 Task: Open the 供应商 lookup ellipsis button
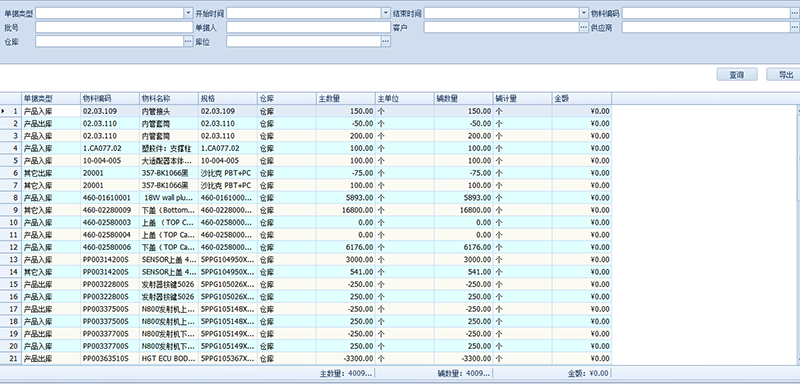795,28
